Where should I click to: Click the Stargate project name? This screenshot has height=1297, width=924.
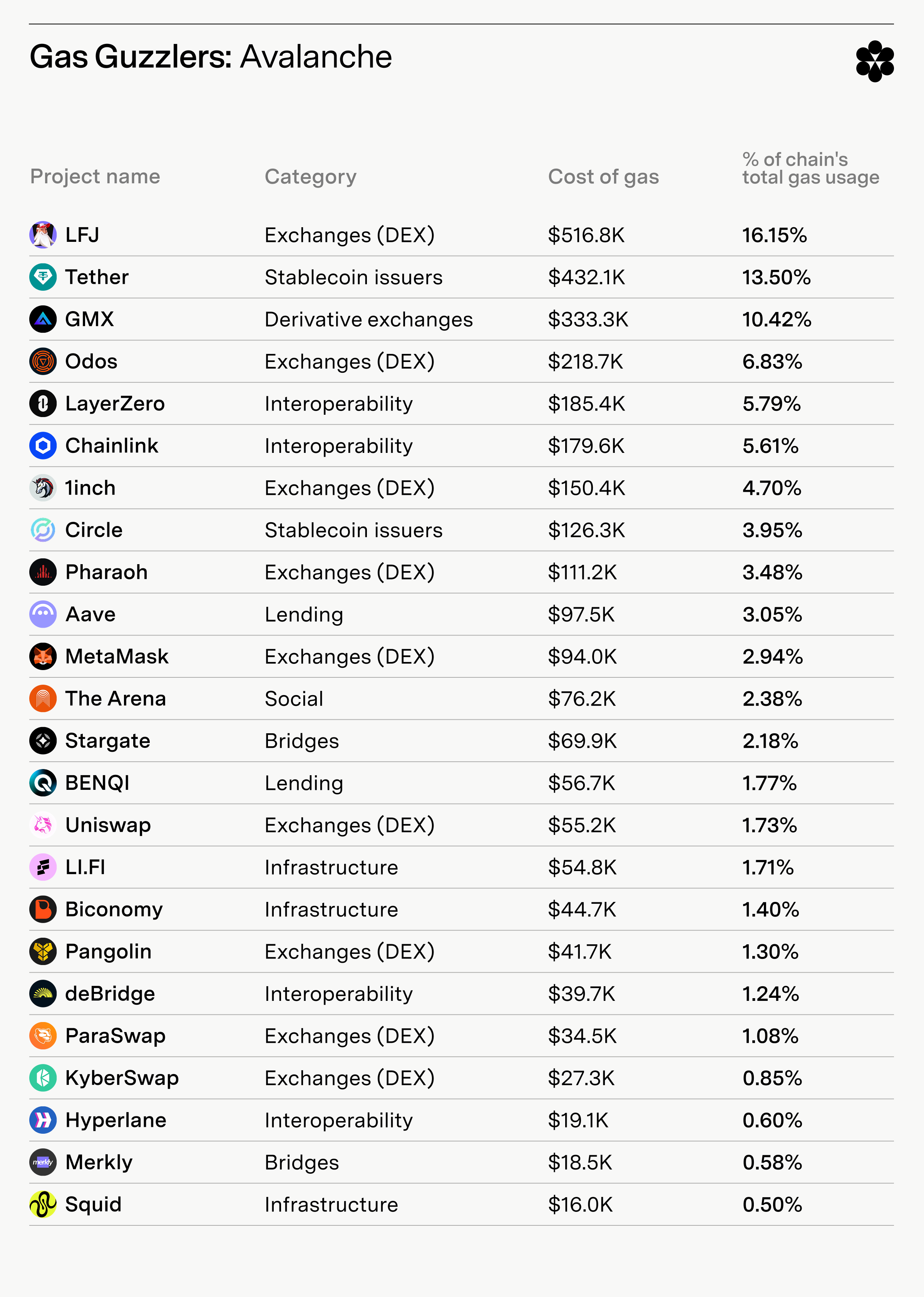107,741
